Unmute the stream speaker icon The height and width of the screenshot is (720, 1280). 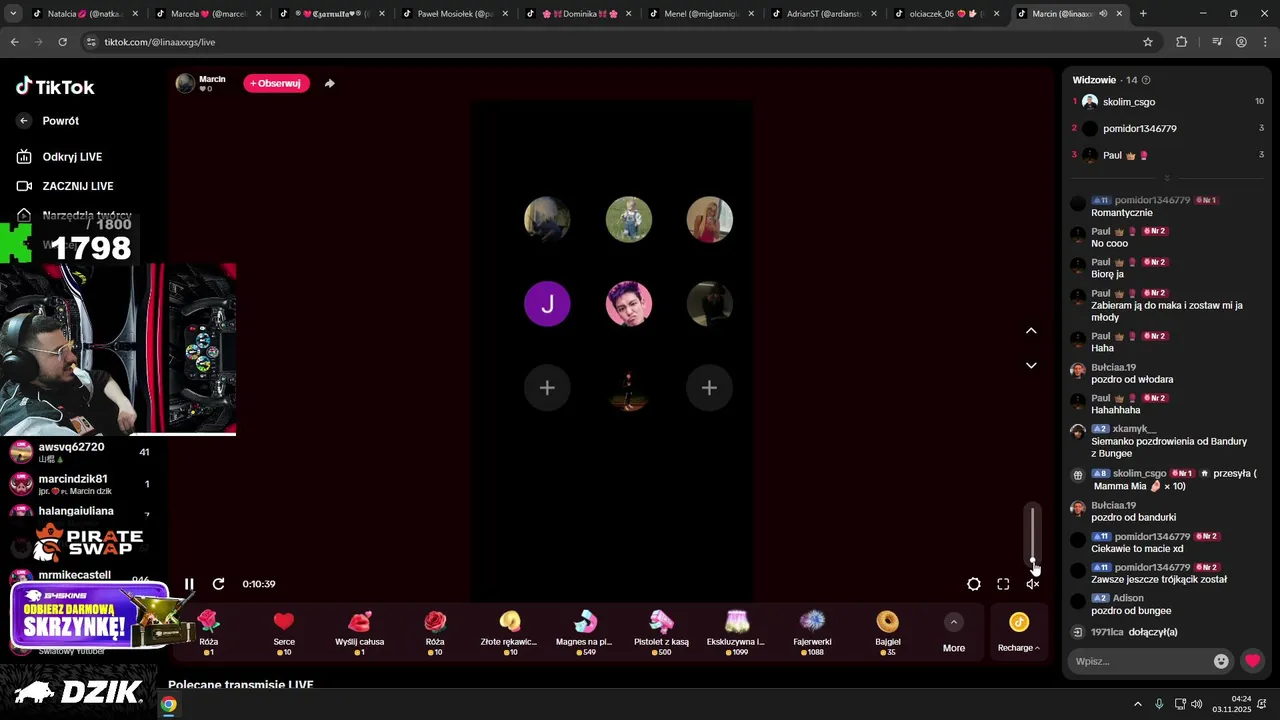coord(1033,584)
